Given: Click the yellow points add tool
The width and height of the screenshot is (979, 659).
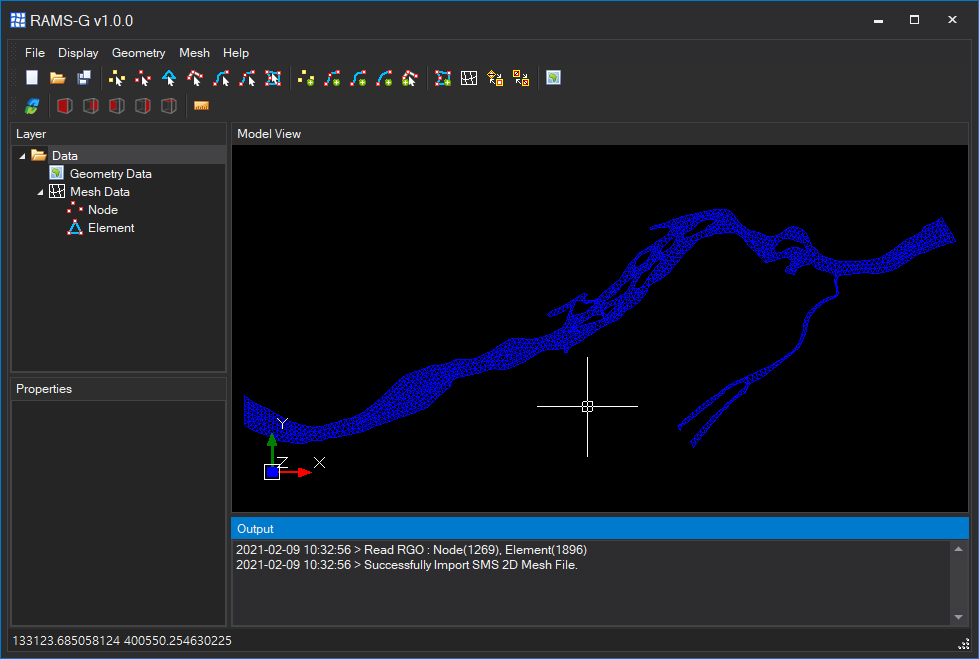Looking at the screenshot, I should 306,78.
